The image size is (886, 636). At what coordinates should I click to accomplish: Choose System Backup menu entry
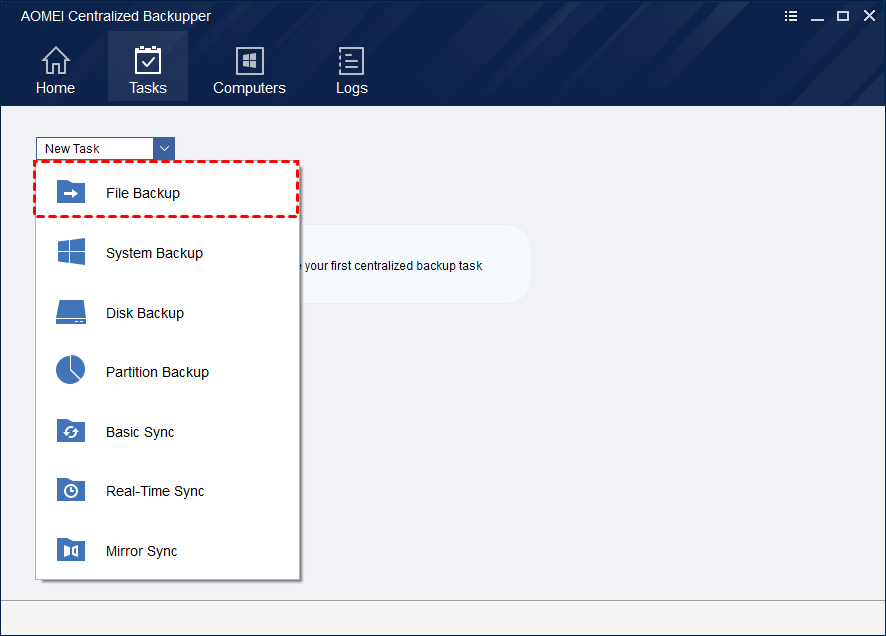click(x=167, y=252)
